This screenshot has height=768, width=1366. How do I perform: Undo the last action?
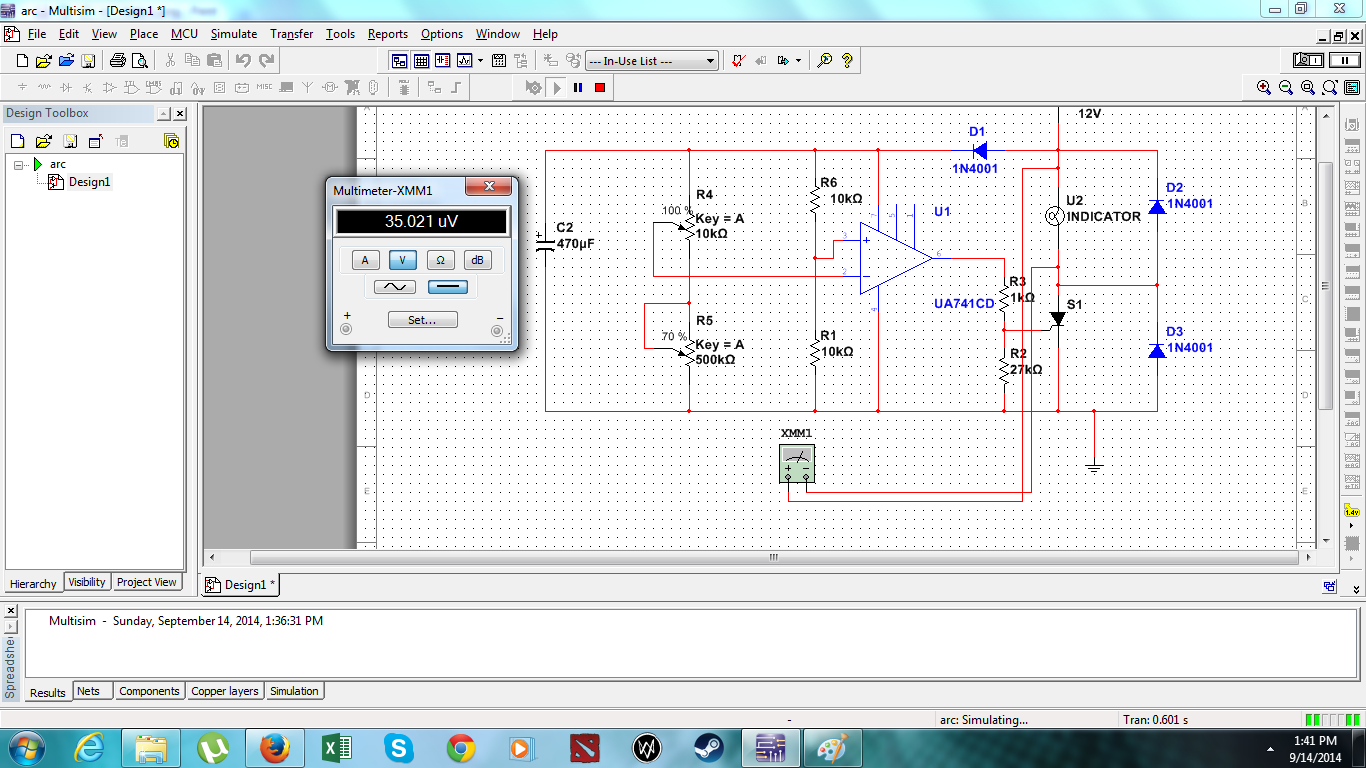[x=244, y=60]
